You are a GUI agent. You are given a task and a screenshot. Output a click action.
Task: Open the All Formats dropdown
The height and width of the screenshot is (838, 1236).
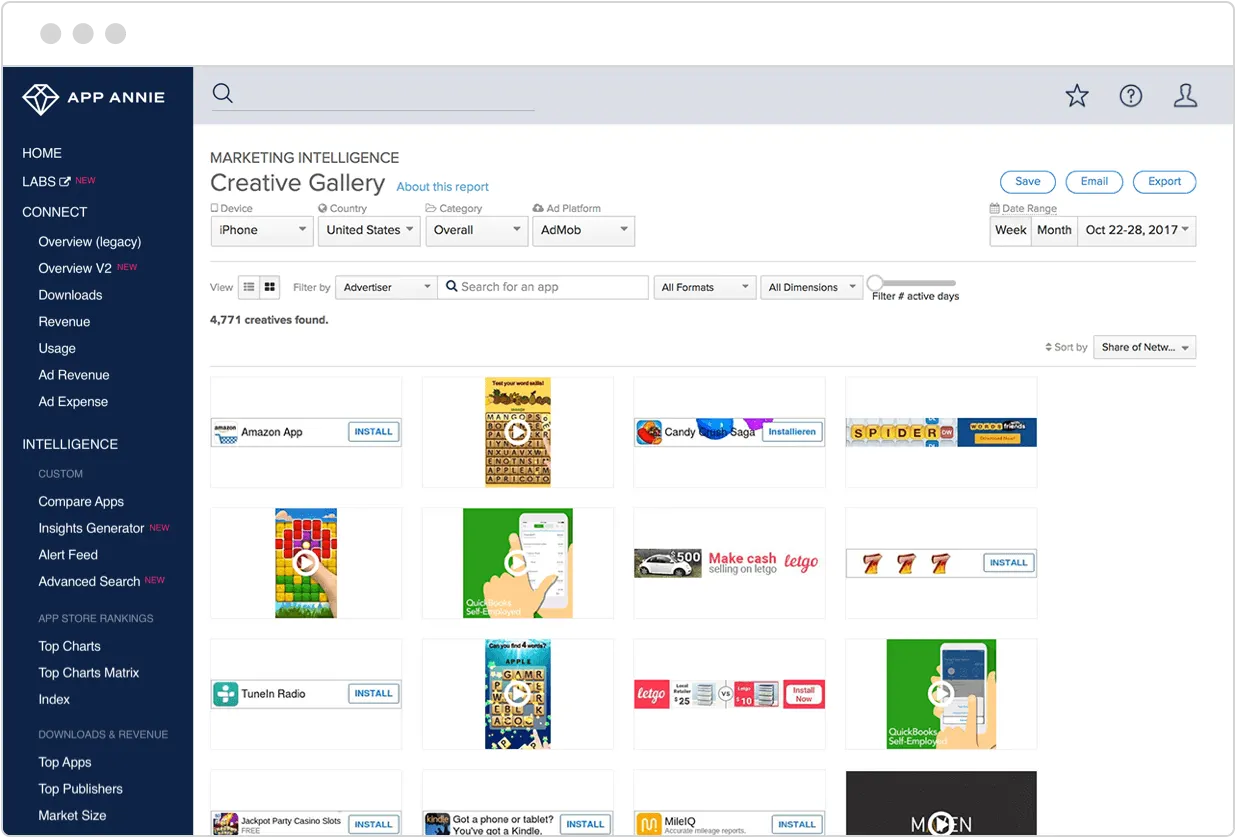coord(704,287)
